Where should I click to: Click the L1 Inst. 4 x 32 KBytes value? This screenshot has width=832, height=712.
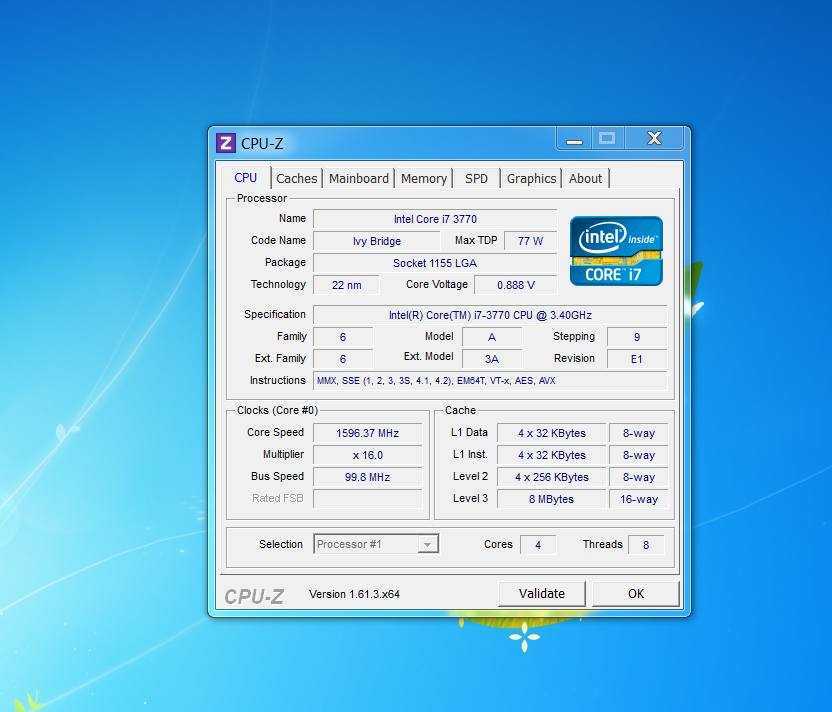(551, 455)
